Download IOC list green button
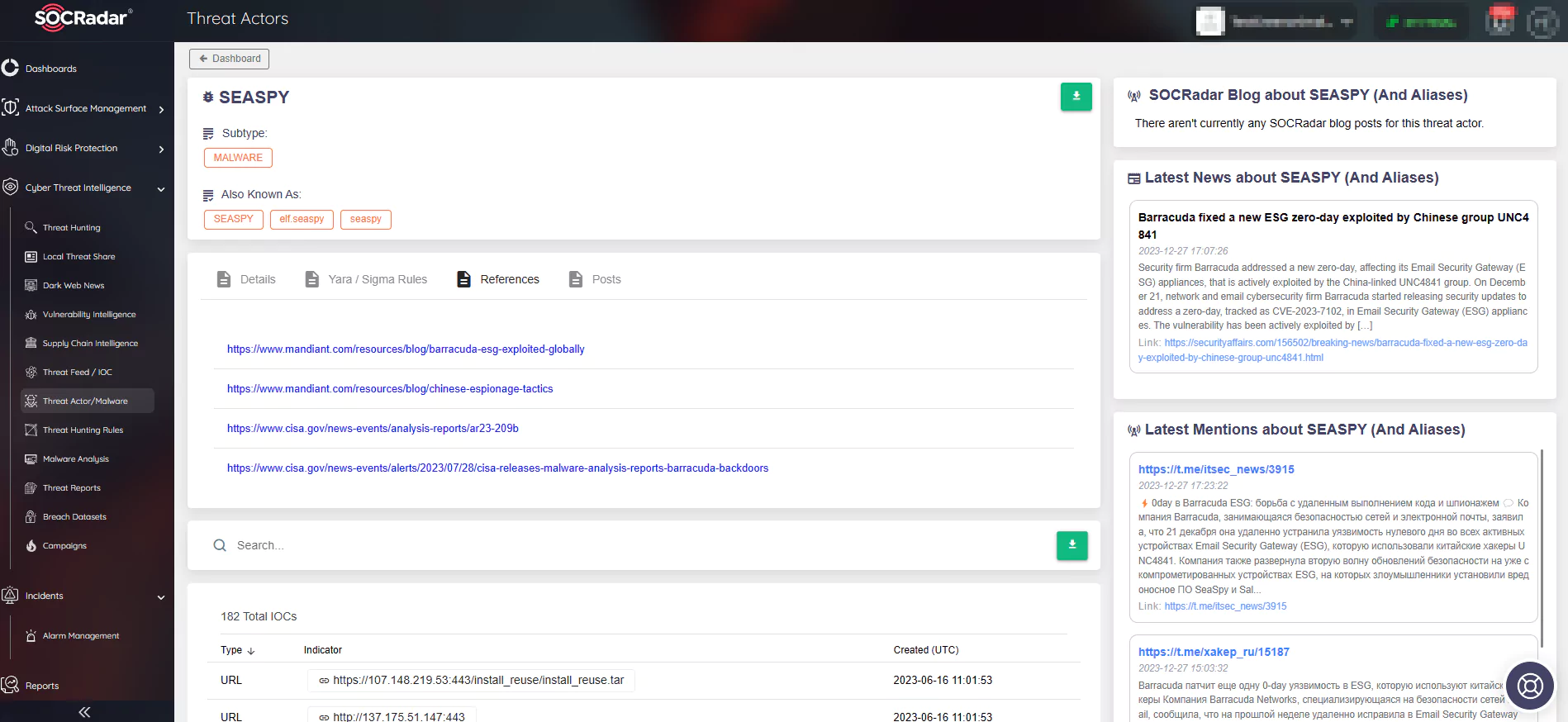1568x722 pixels. coord(1071,545)
